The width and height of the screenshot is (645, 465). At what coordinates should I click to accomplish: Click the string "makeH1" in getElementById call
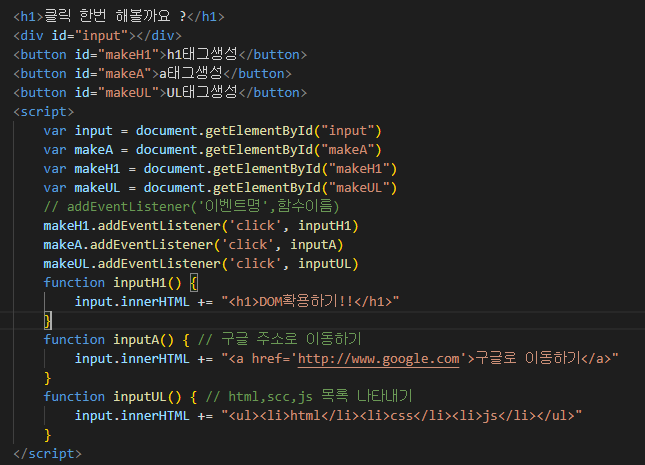[359, 169]
